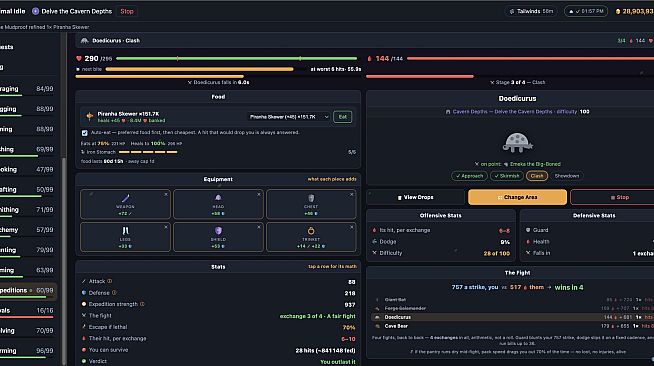Remove the Weapon item with its X

coord(166,194)
